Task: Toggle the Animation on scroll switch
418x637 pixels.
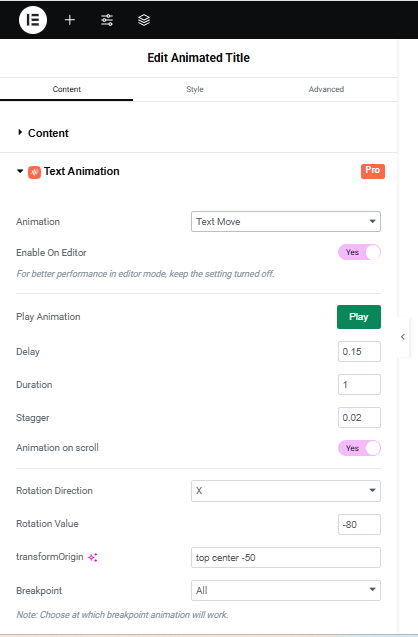Action: 359,448
